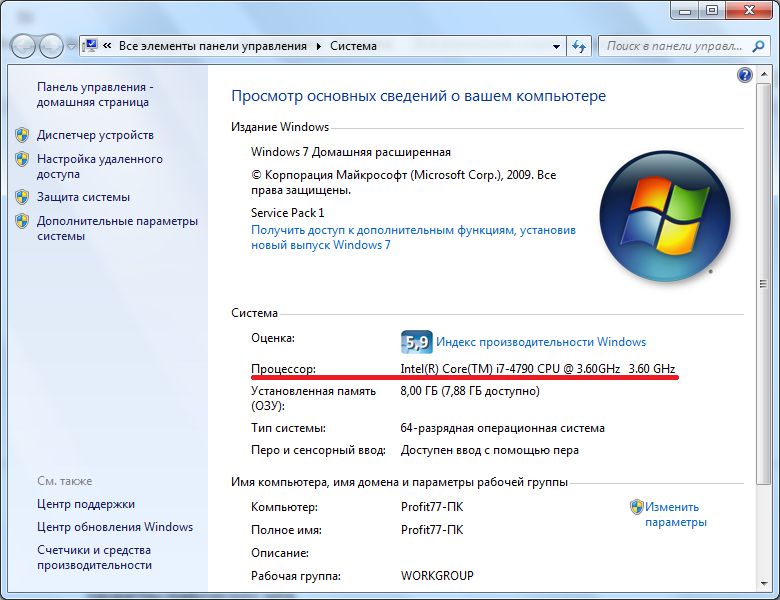The height and width of the screenshot is (600, 780).
Task: Click the shield icon beside "Защита системы"
Action: 22,197
